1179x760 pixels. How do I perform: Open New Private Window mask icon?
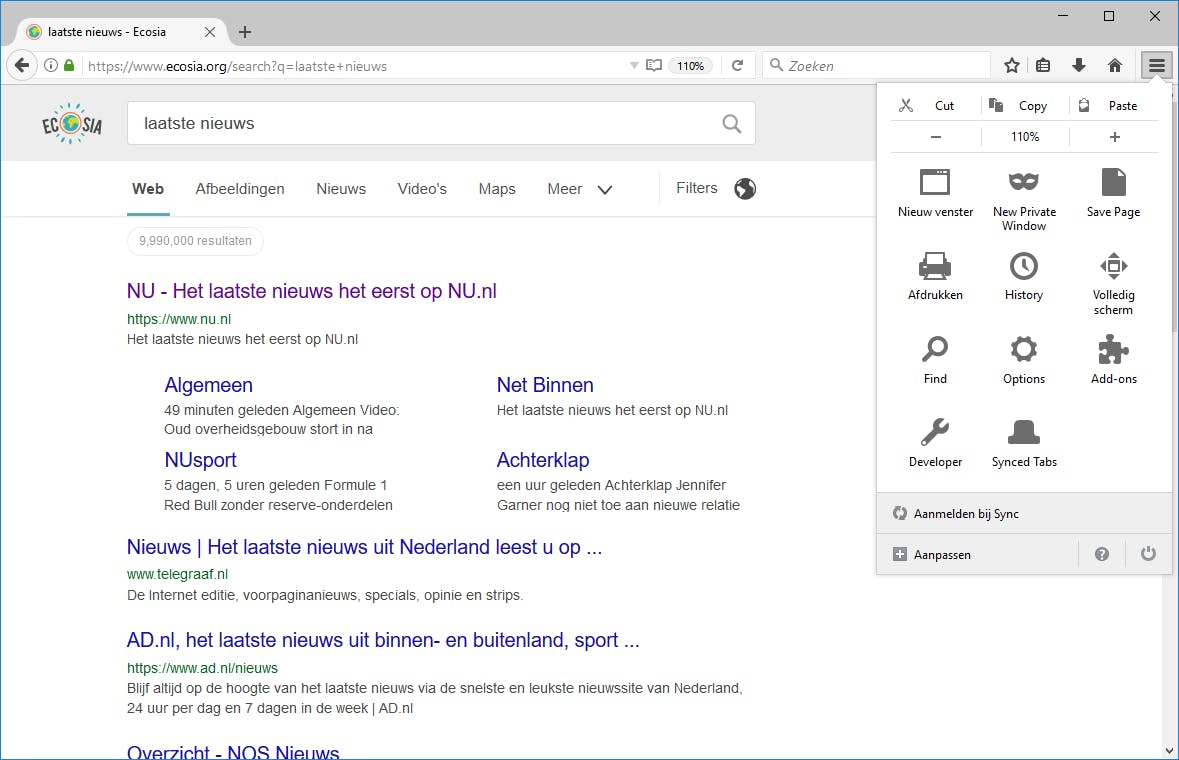tap(1023, 182)
